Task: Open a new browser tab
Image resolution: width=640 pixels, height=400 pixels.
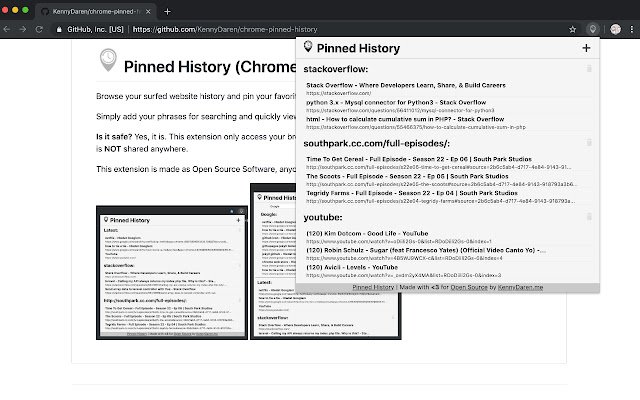Action: (167, 11)
